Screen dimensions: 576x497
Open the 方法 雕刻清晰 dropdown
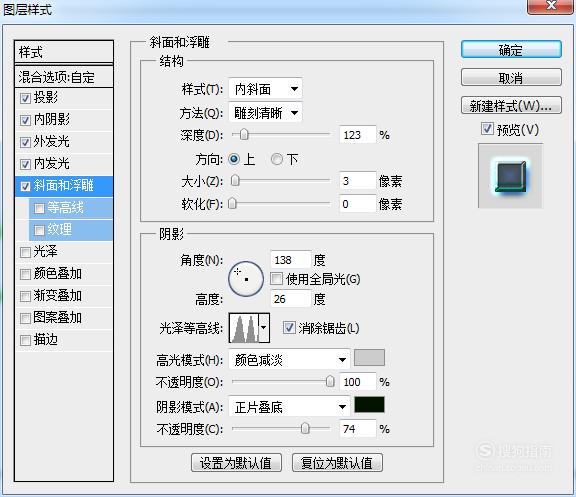(265, 113)
